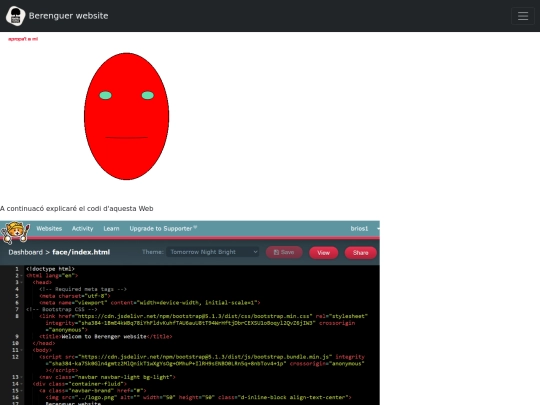Open the Activity menu item
The image size is (540, 405).
coord(82,229)
